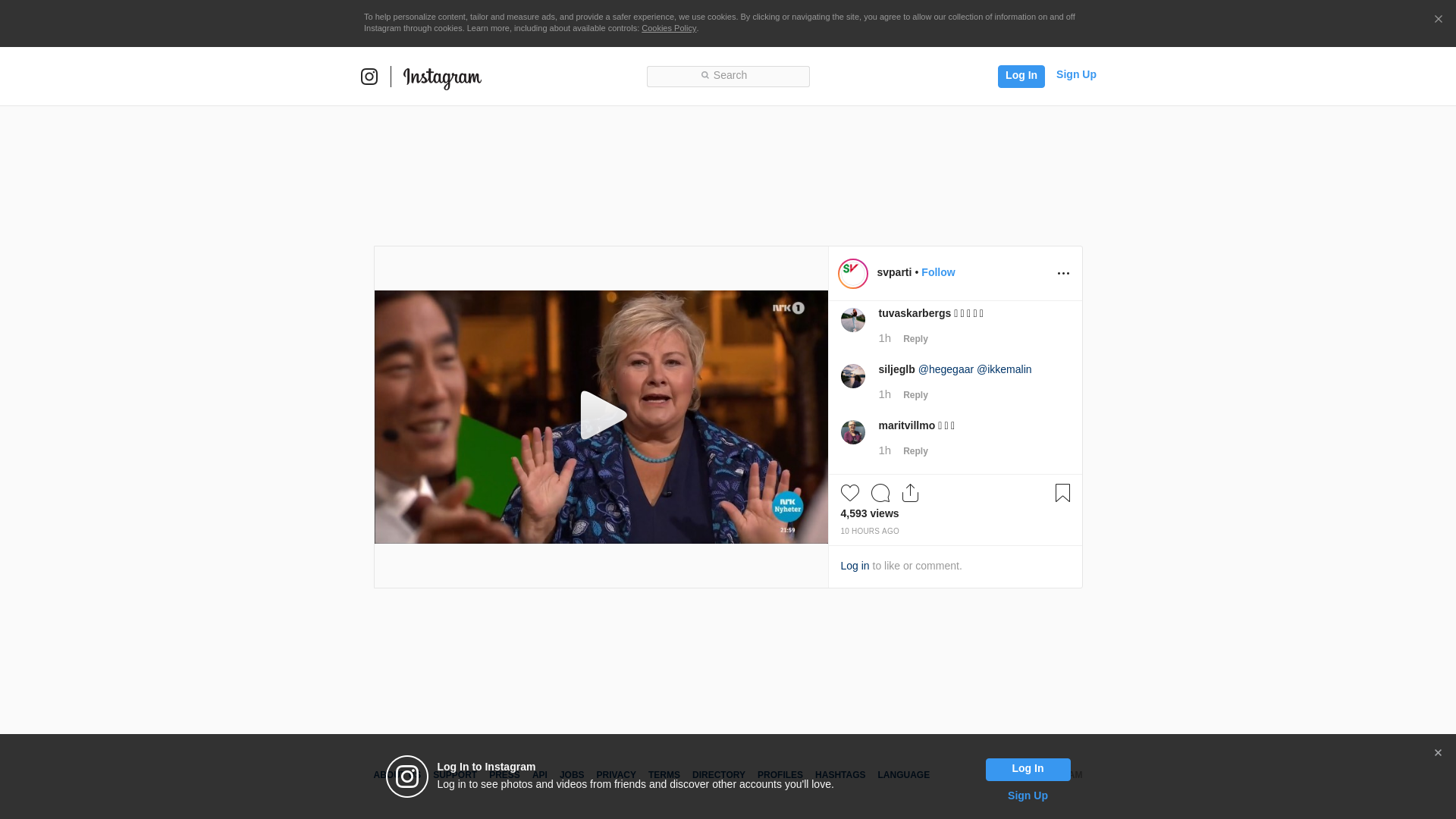The image size is (1456, 819).
Task: Open the Cookies Policy link
Action: (669, 29)
